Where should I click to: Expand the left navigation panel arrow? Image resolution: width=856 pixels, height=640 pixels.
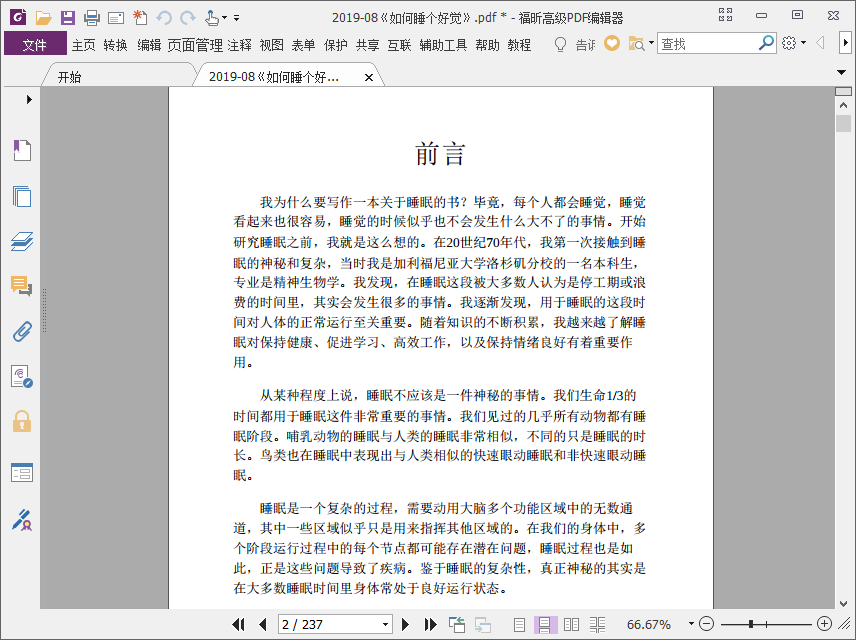tap(29, 99)
